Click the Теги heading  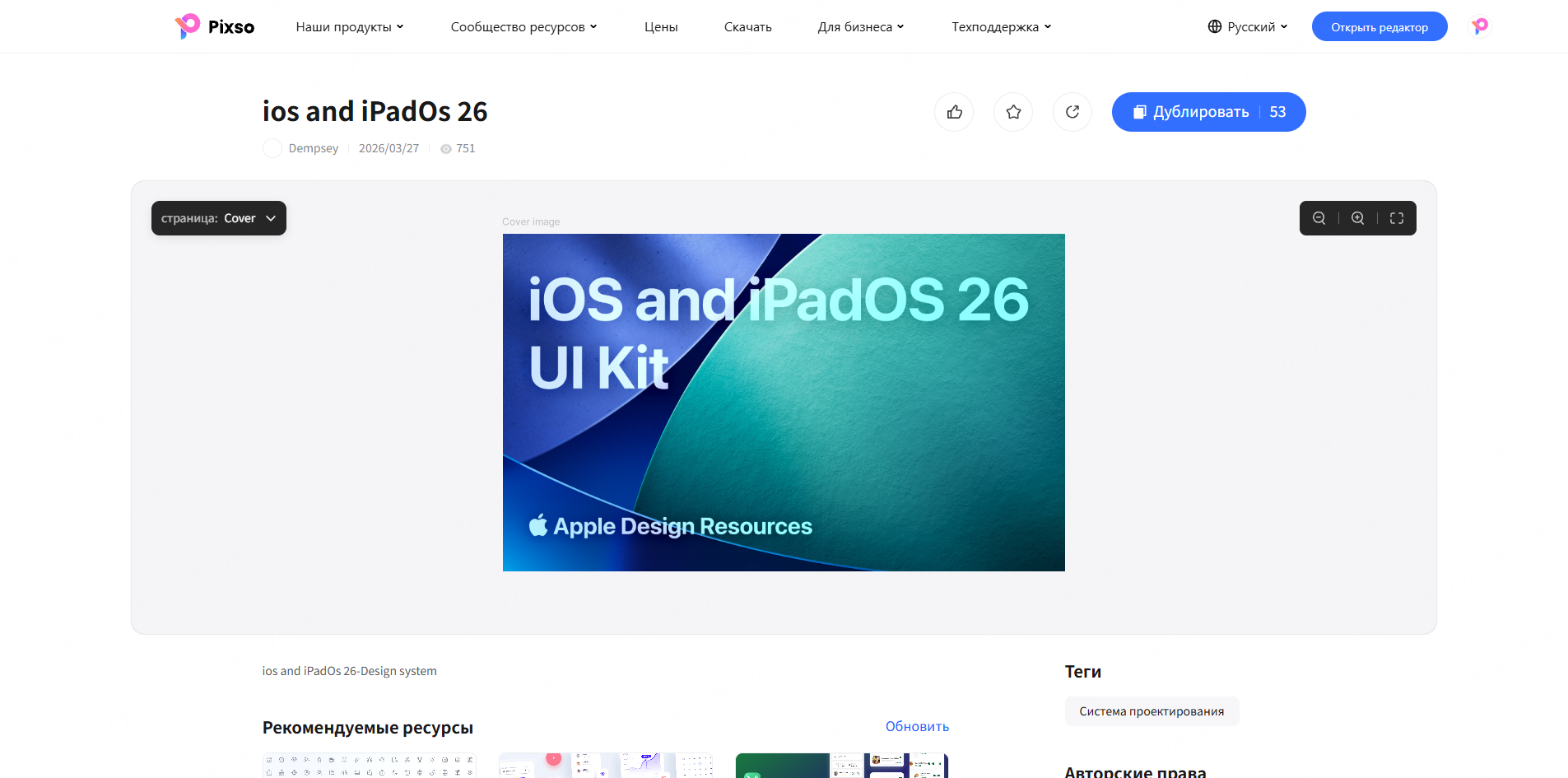click(x=1083, y=672)
